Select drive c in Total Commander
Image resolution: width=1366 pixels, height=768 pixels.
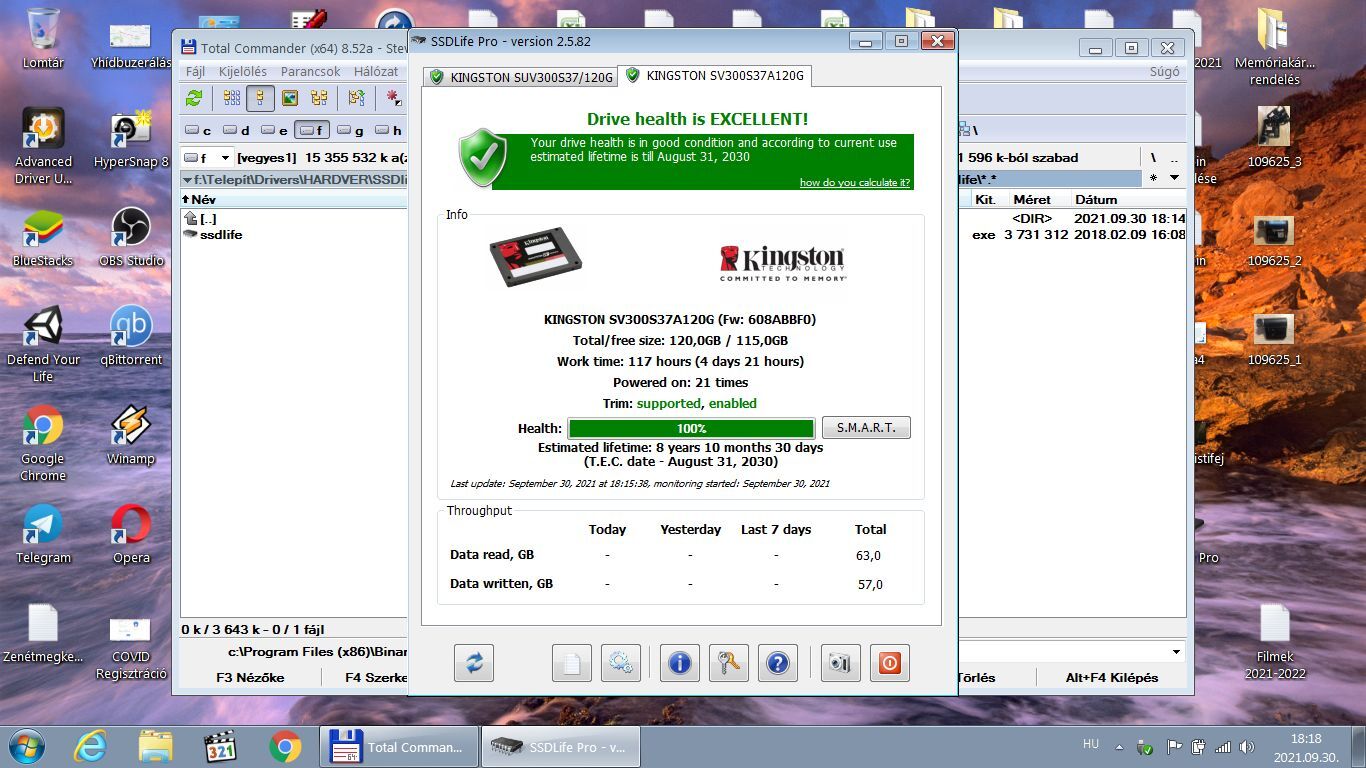pos(198,130)
